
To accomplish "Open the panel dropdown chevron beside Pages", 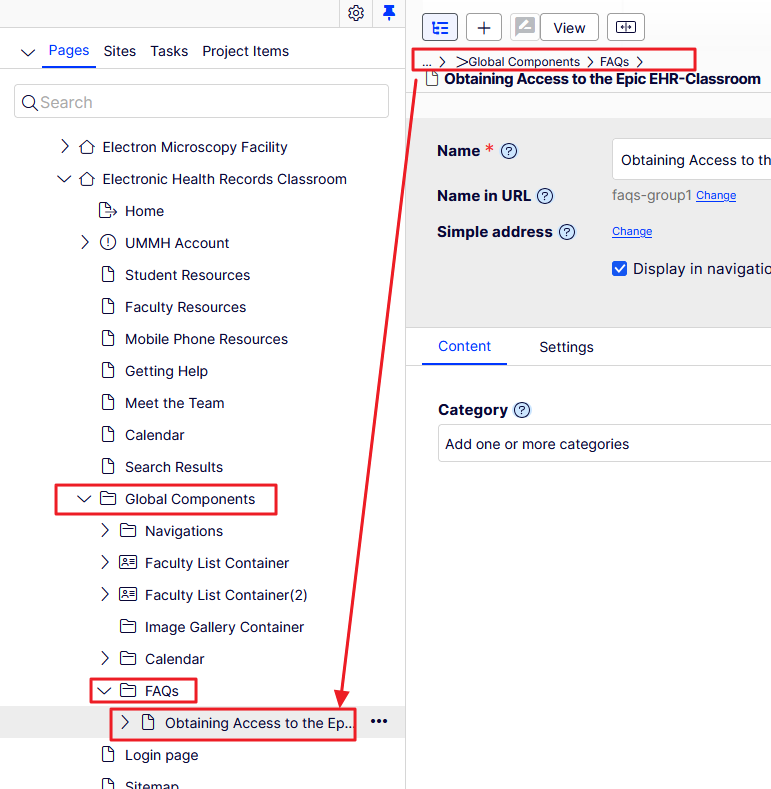I will (x=28, y=52).
